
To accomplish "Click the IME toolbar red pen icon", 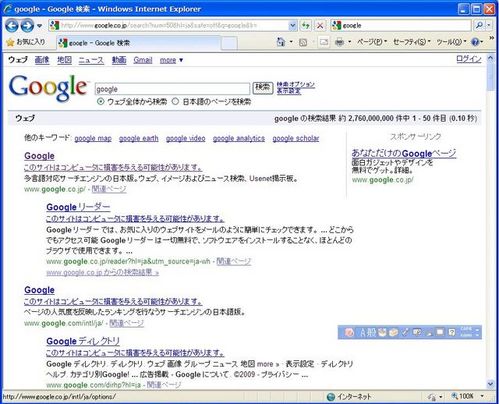I will [x=349, y=332].
